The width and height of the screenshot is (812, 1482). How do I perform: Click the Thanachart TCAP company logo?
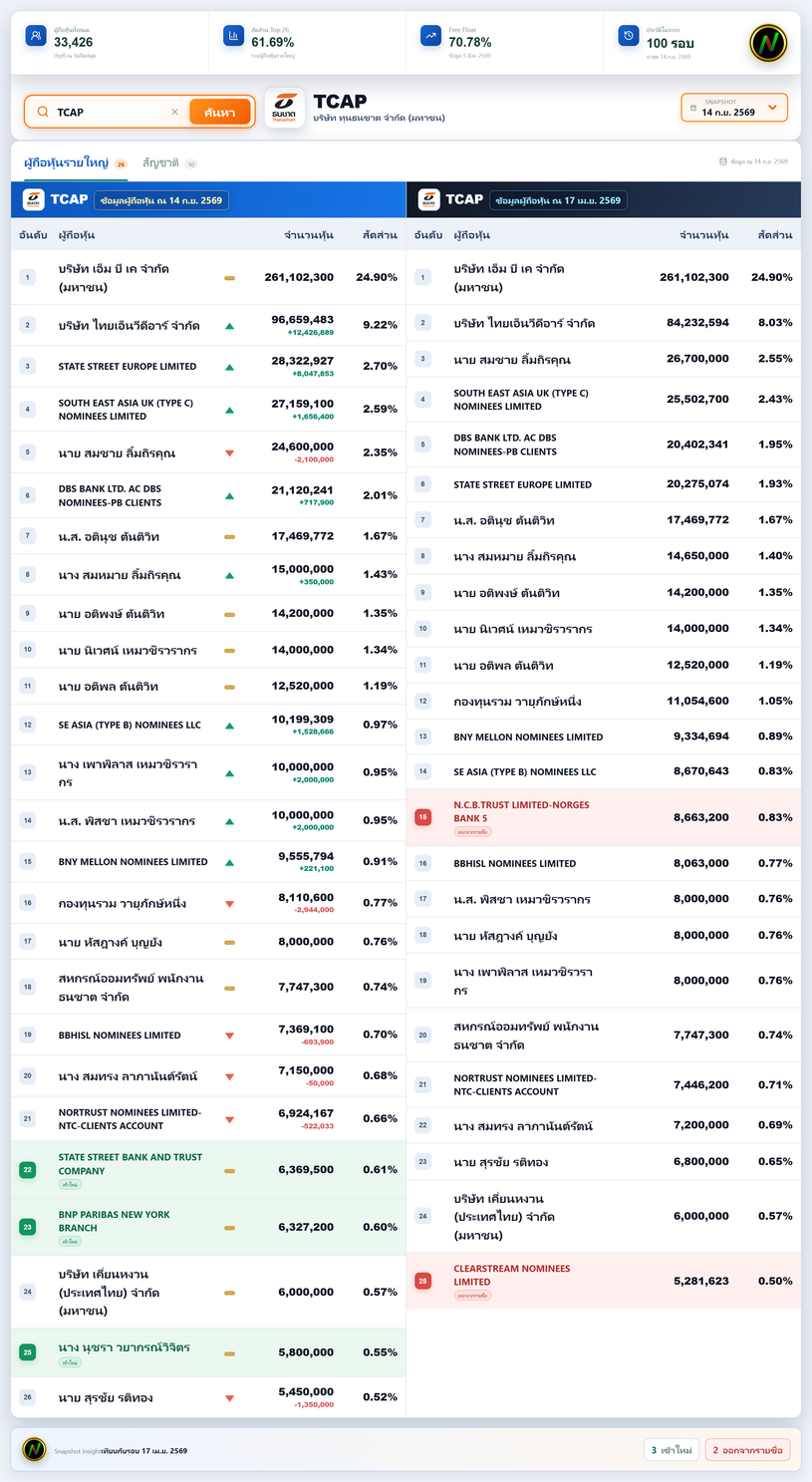click(284, 109)
